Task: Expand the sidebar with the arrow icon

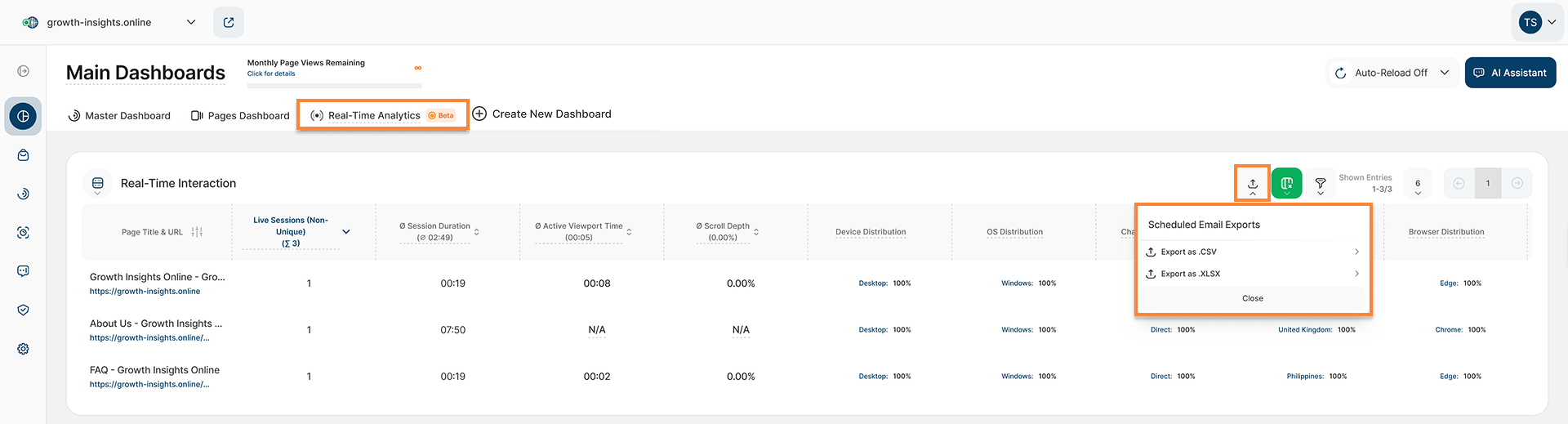Action: click(x=24, y=71)
